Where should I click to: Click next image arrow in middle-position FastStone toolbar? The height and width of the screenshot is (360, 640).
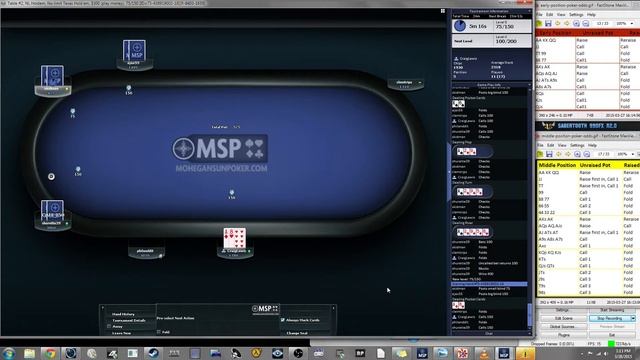tap(568, 154)
